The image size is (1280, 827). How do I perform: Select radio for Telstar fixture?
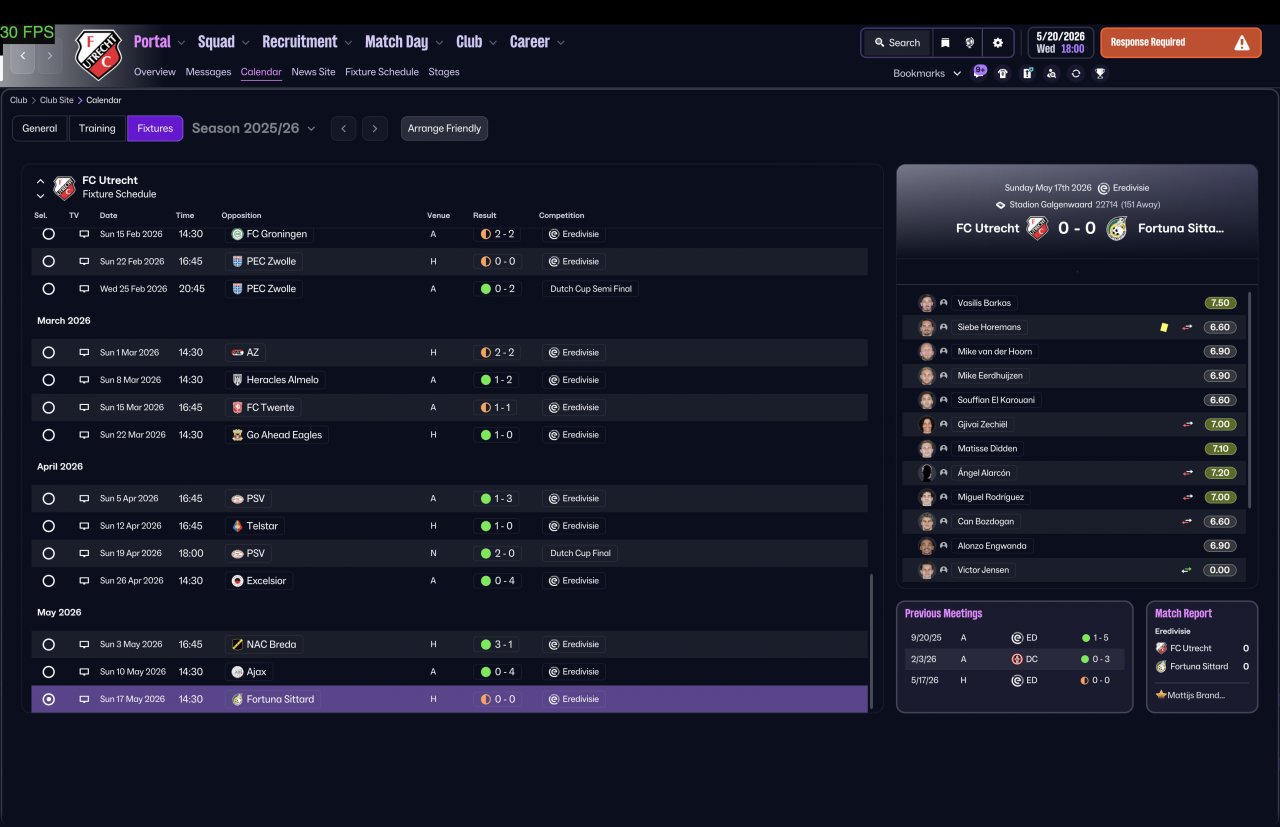point(48,526)
